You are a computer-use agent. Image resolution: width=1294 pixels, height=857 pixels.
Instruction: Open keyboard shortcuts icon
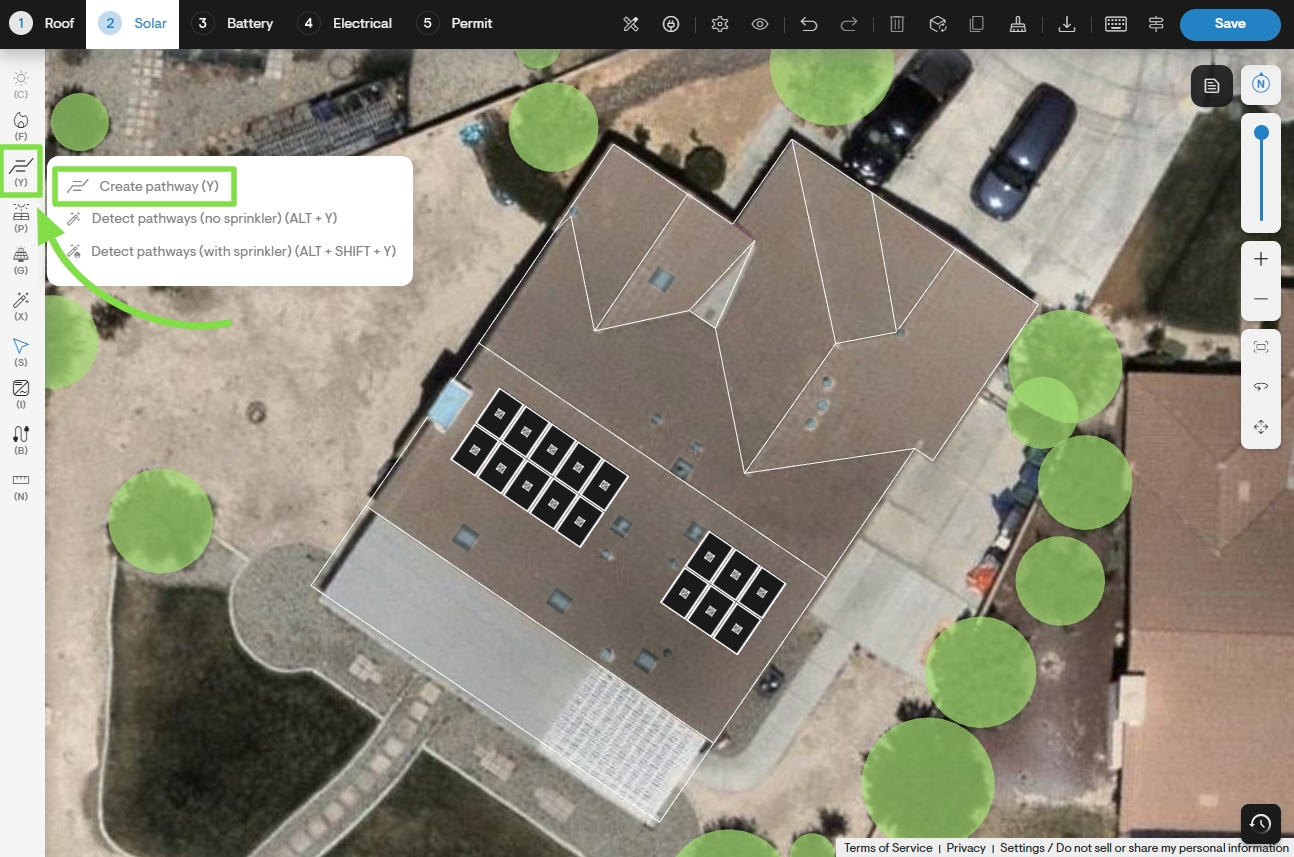(x=1116, y=24)
